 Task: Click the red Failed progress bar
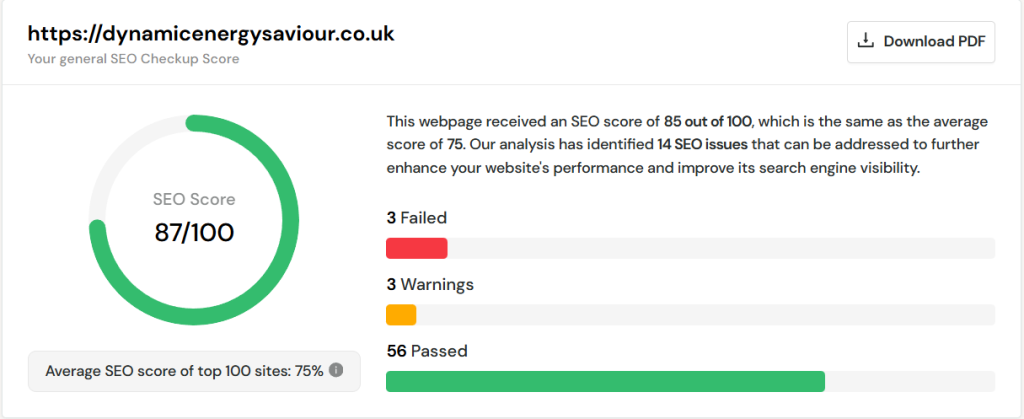coord(417,248)
